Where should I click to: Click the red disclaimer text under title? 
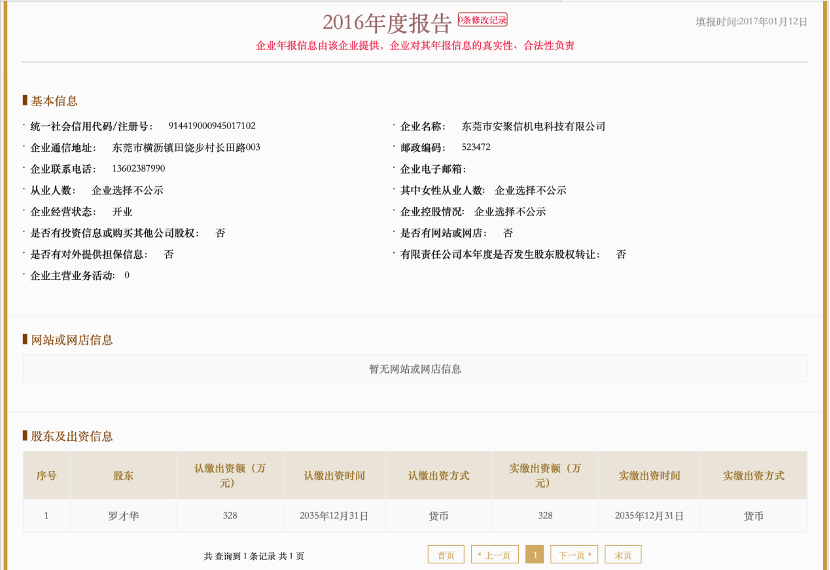pyautogui.click(x=415, y=46)
